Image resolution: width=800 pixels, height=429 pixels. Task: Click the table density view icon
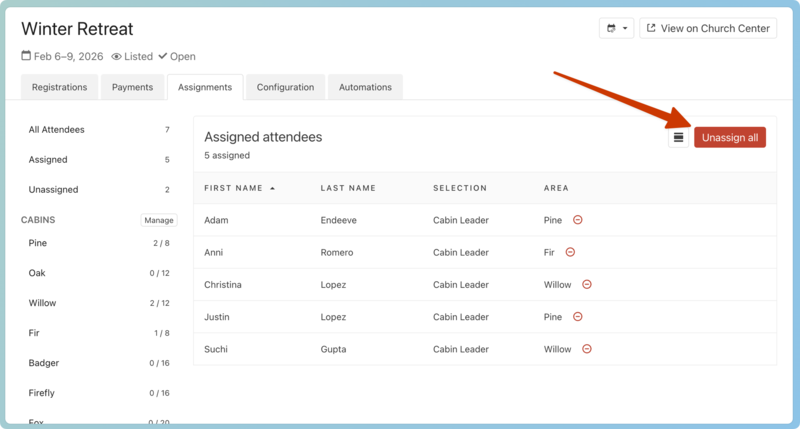click(678, 137)
